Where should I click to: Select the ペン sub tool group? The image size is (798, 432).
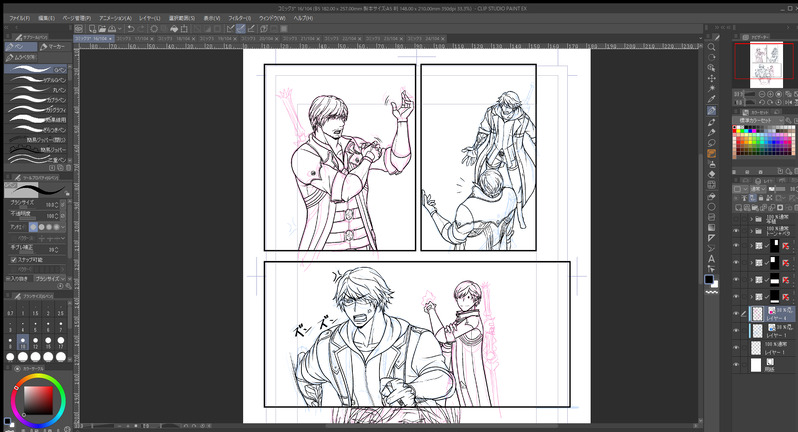pos(21,46)
